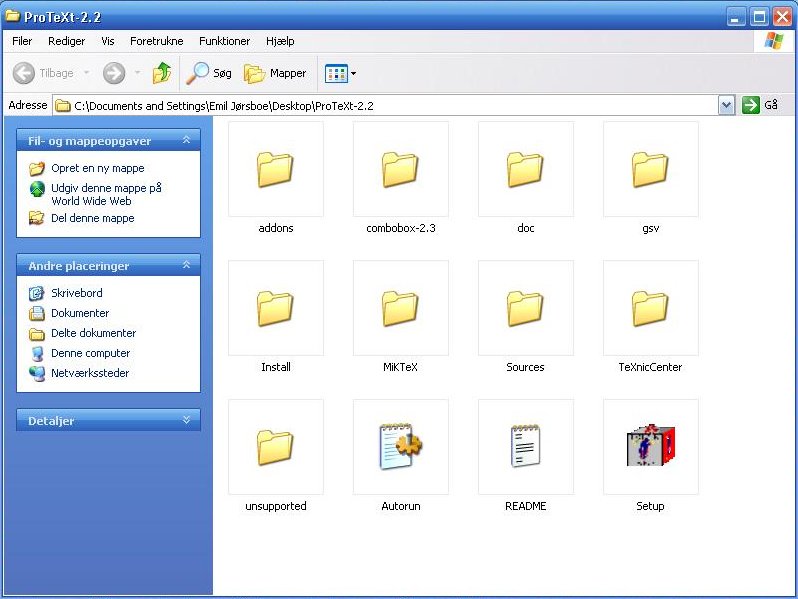Click Del denne mappe link

pyautogui.click(x=93, y=218)
